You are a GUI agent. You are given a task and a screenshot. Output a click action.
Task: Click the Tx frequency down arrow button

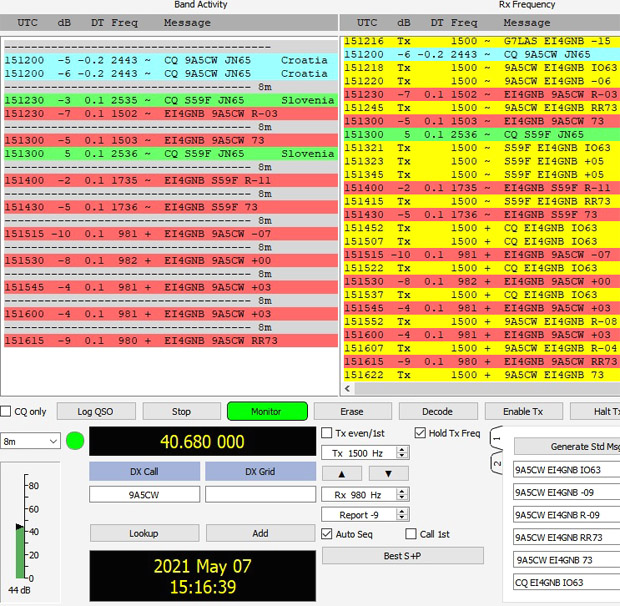coord(388,474)
